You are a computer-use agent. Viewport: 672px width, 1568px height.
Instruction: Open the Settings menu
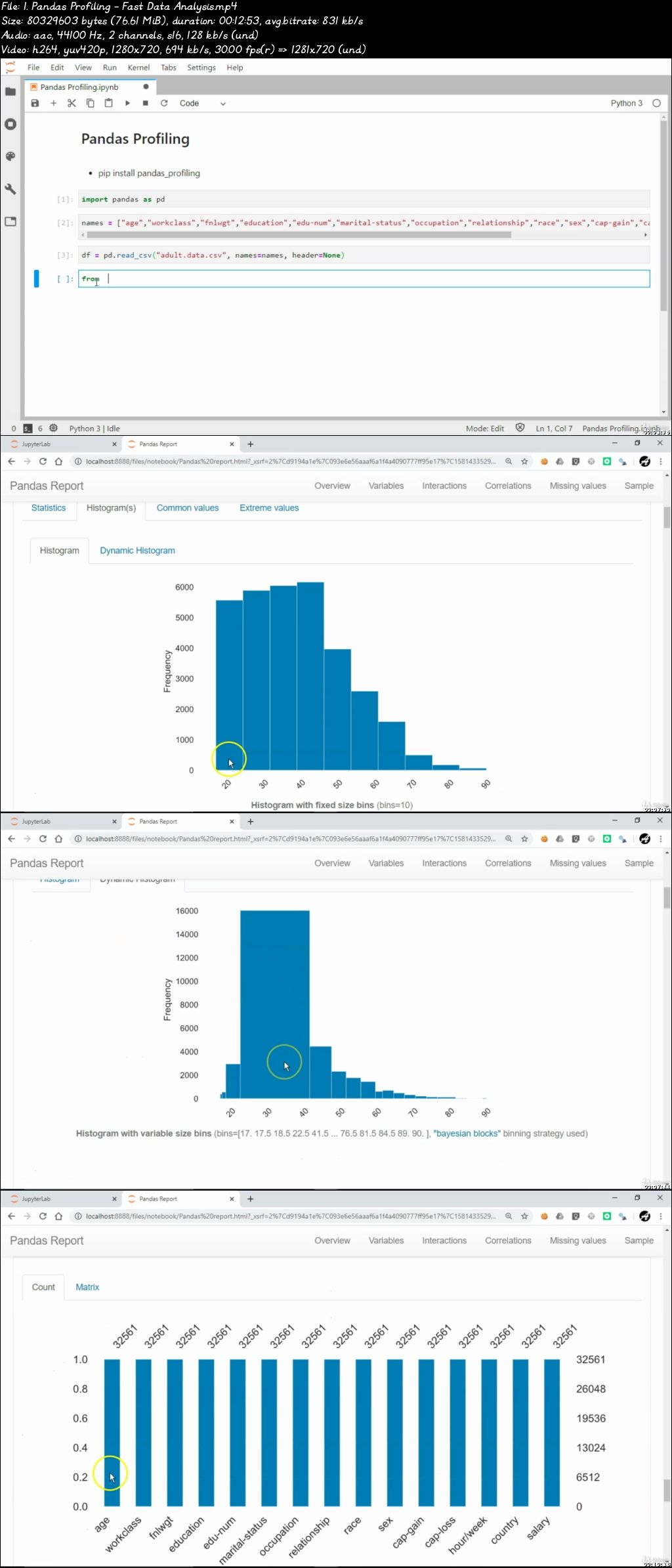tap(201, 68)
